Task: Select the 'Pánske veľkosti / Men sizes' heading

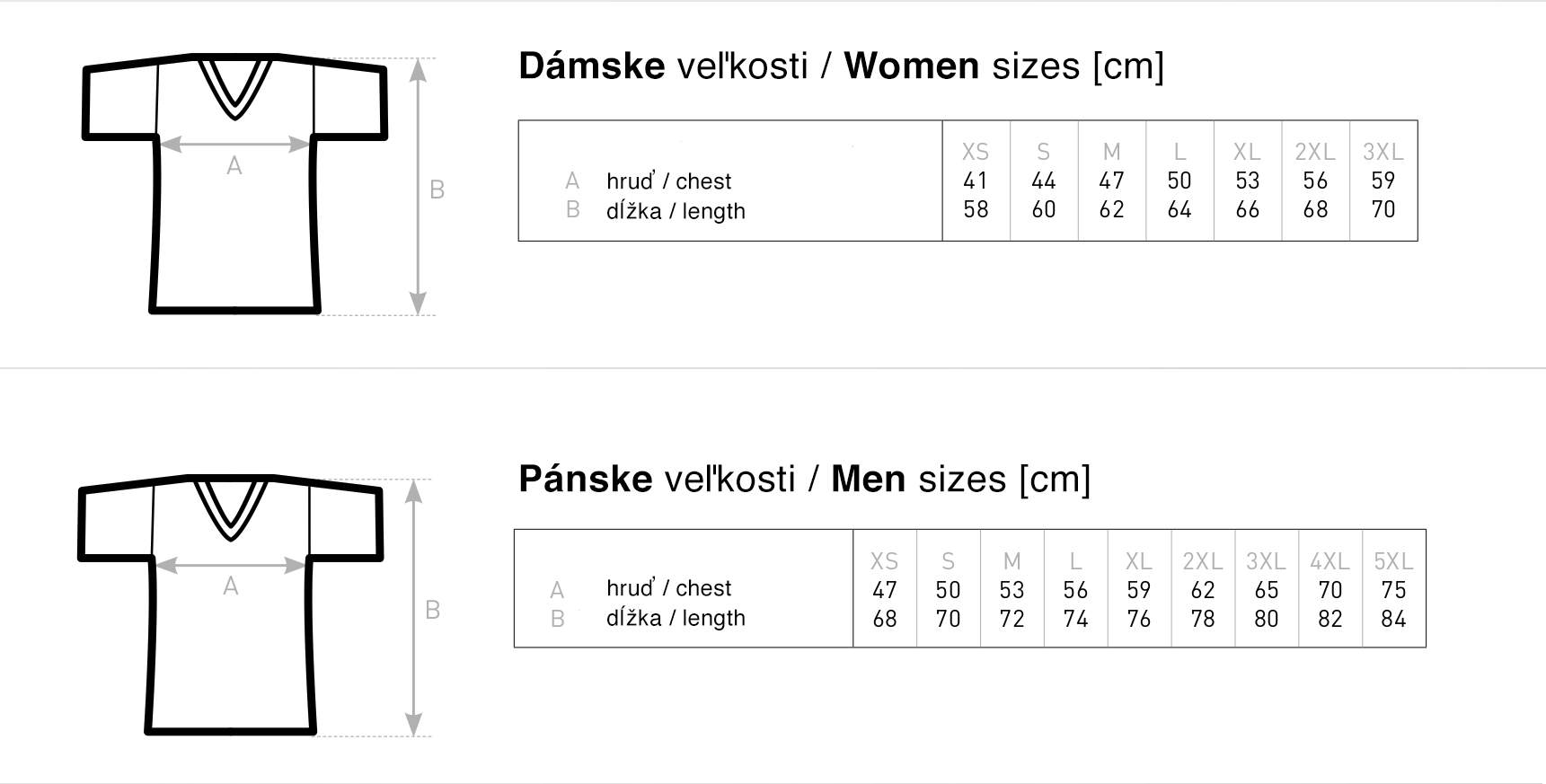Action: [x=804, y=479]
